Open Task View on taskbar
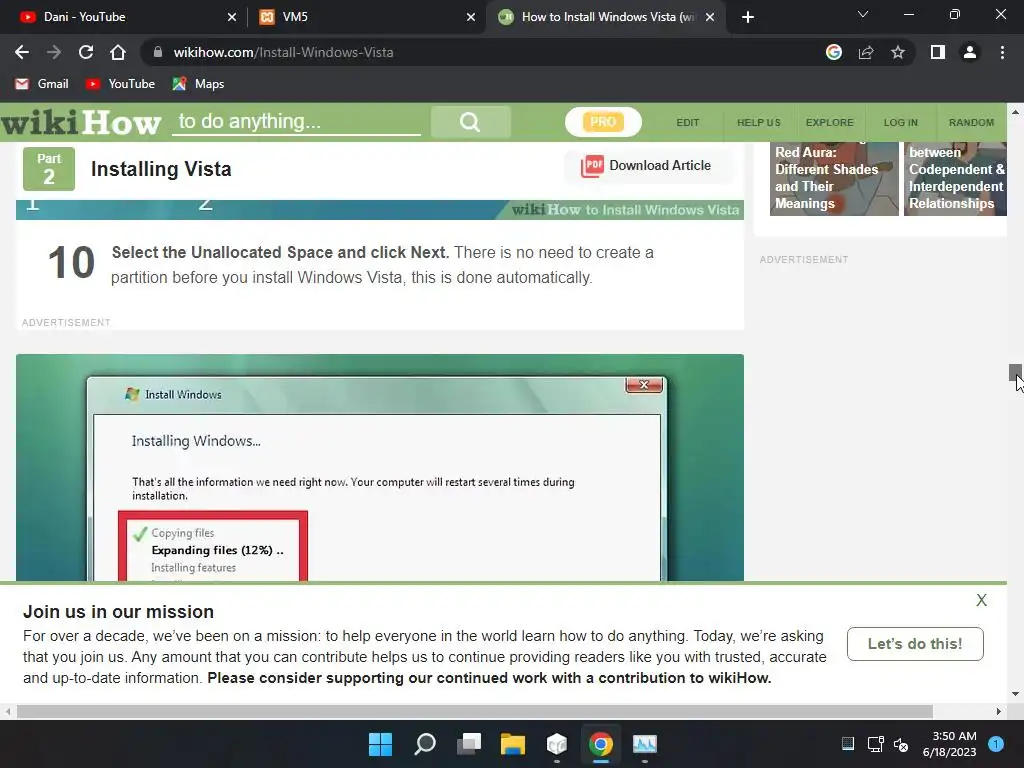 pos(469,744)
